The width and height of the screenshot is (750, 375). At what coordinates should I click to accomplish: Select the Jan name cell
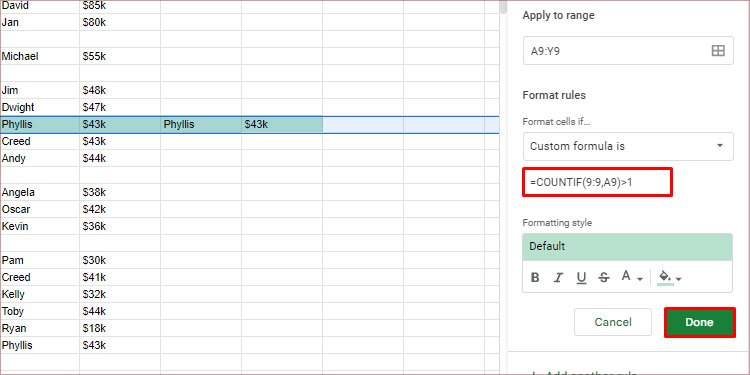click(x=40, y=22)
